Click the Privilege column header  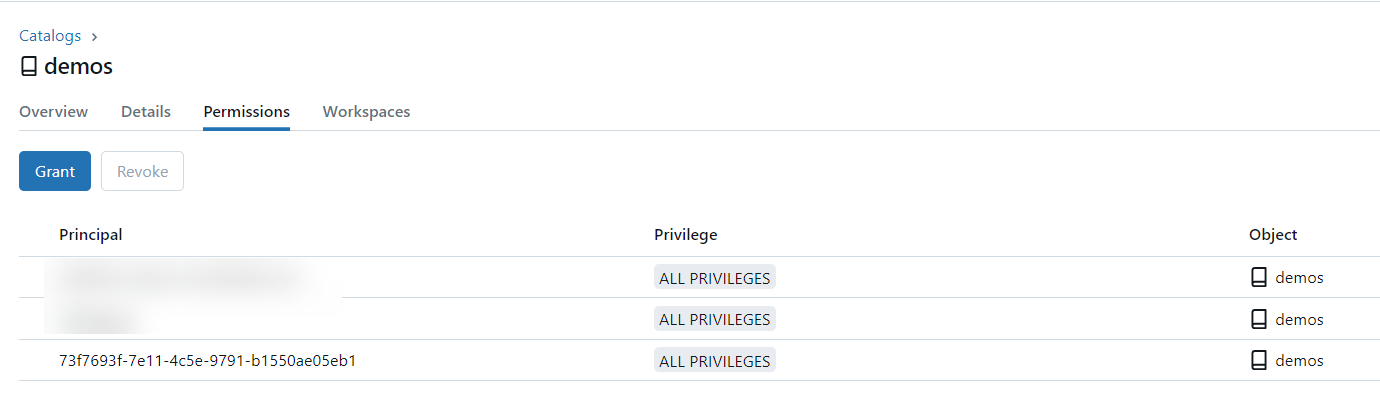[x=686, y=235]
